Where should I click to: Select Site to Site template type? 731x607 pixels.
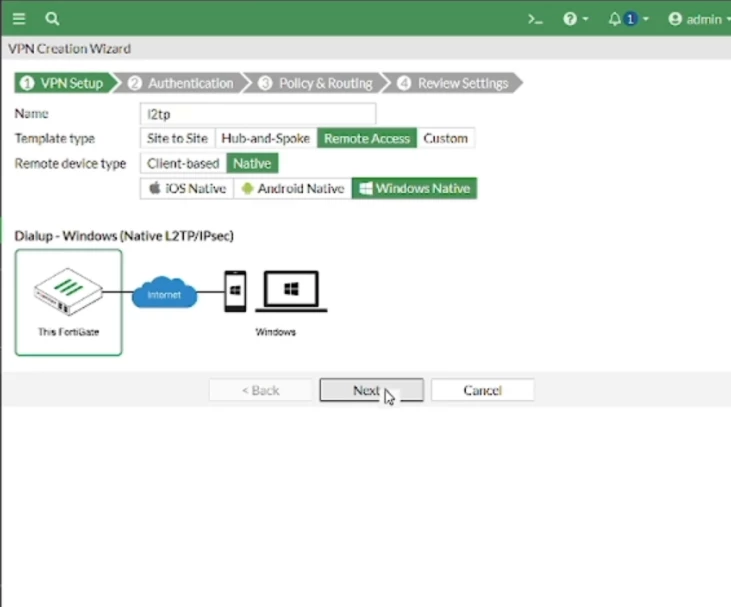coord(177,138)
